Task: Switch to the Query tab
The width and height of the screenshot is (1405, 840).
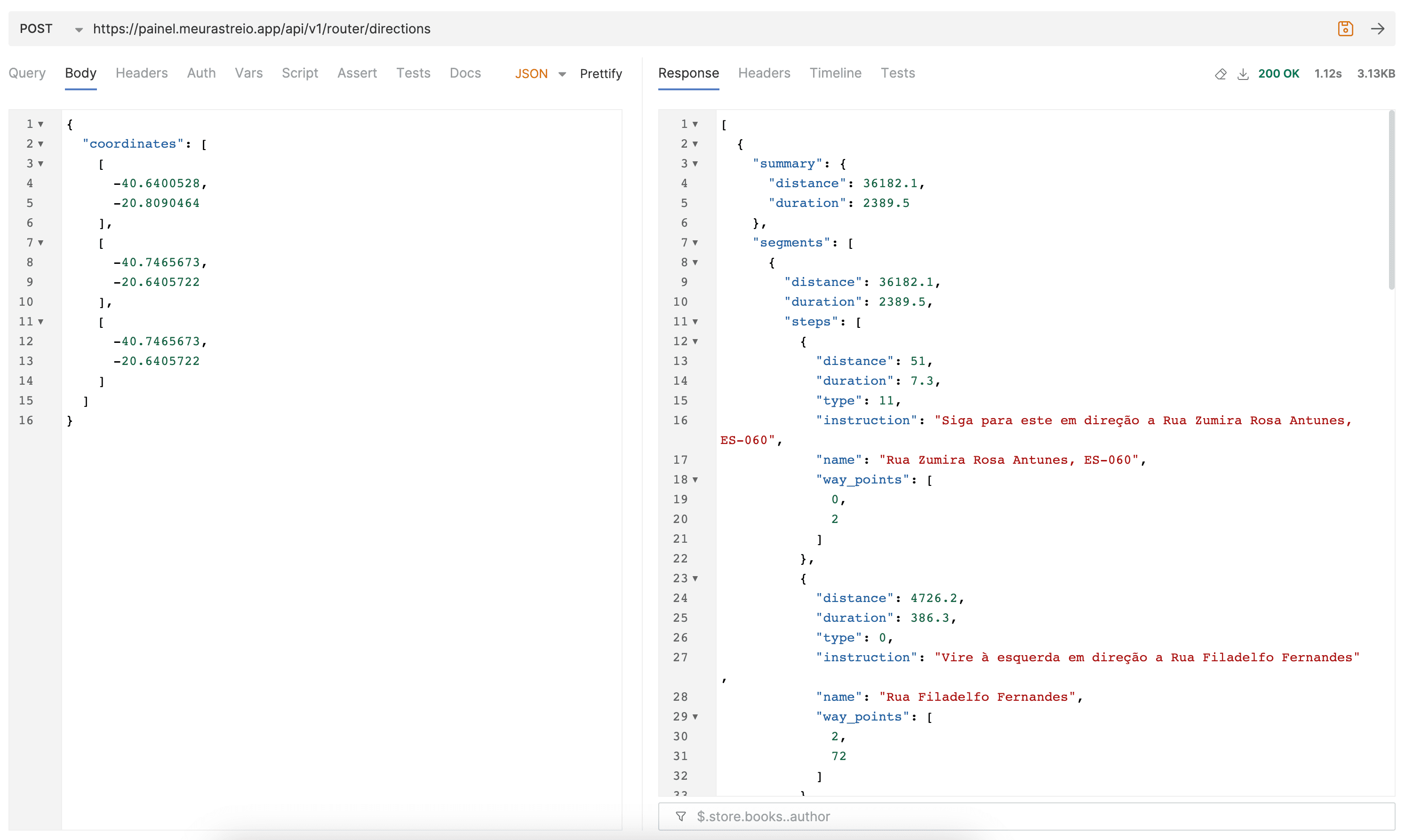Action: click(x=27, y=73)
